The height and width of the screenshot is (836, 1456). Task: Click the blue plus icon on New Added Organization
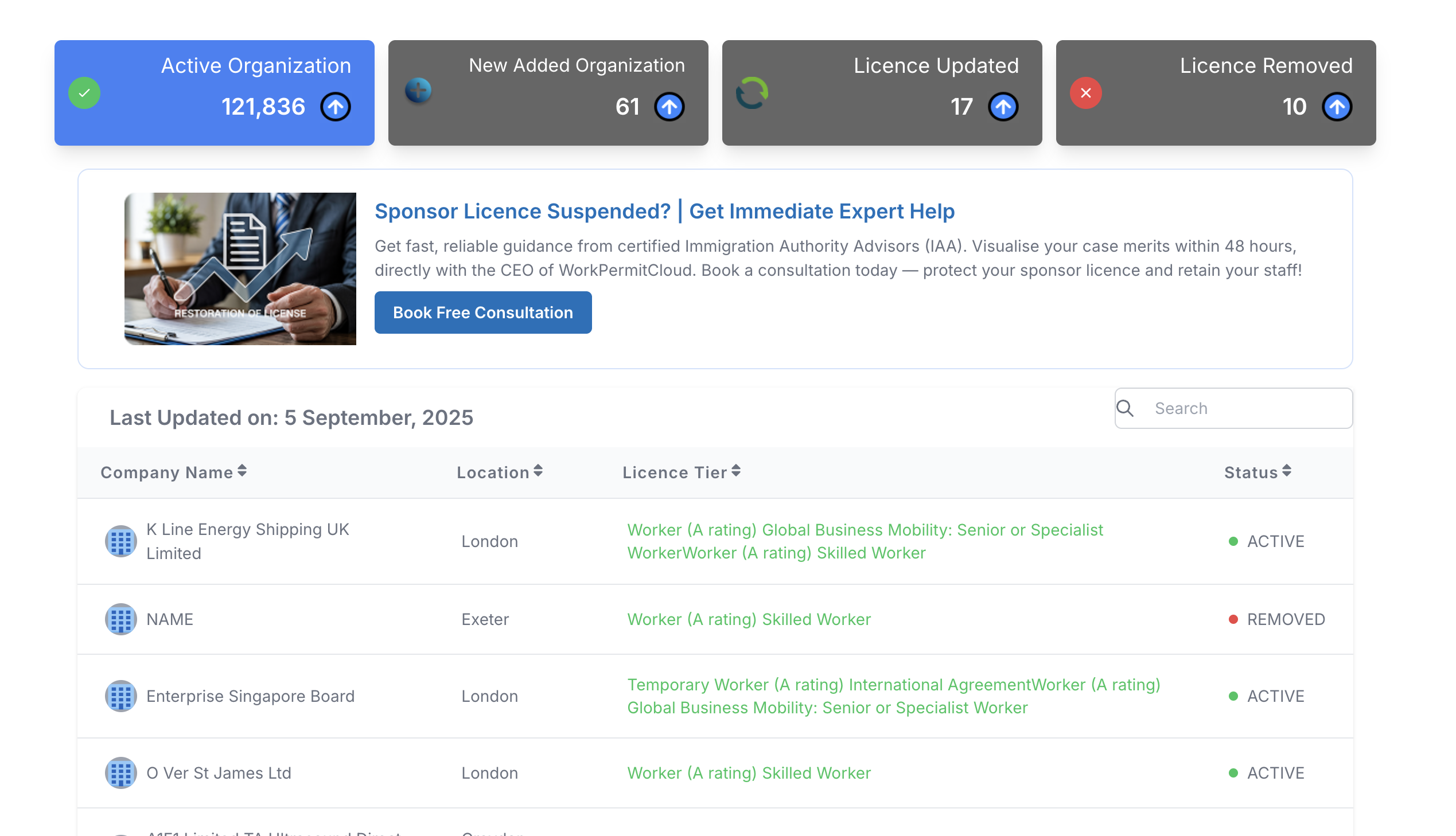[x=418, y=91]
